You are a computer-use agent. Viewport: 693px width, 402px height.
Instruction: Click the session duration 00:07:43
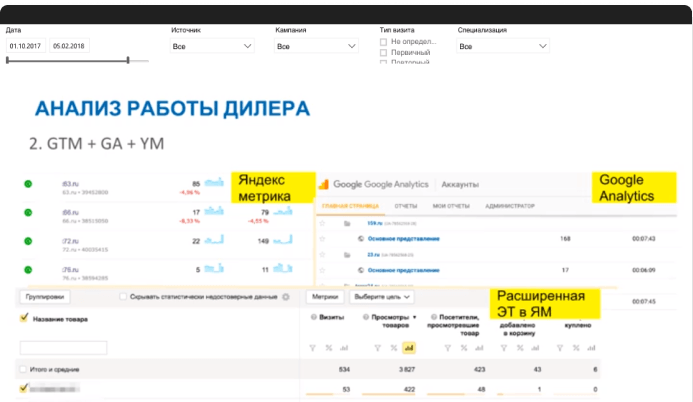[644, 239]
